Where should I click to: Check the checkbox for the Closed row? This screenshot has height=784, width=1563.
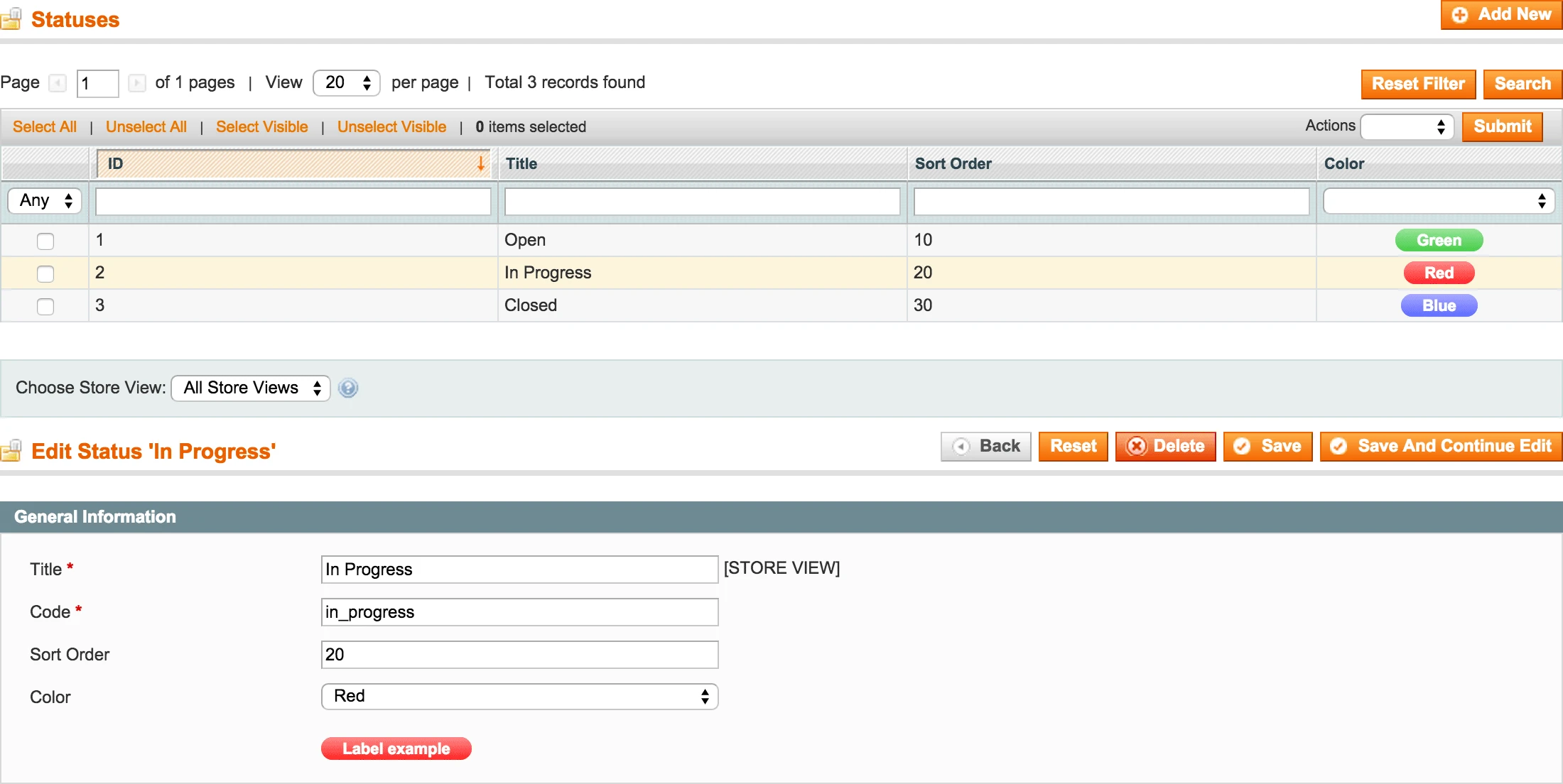coord(45,306)
